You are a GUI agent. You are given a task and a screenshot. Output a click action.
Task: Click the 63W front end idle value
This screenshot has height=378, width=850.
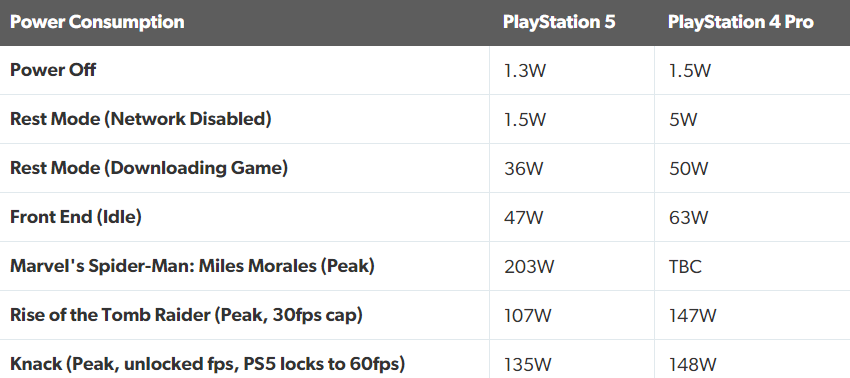click(x=688, y=218)
